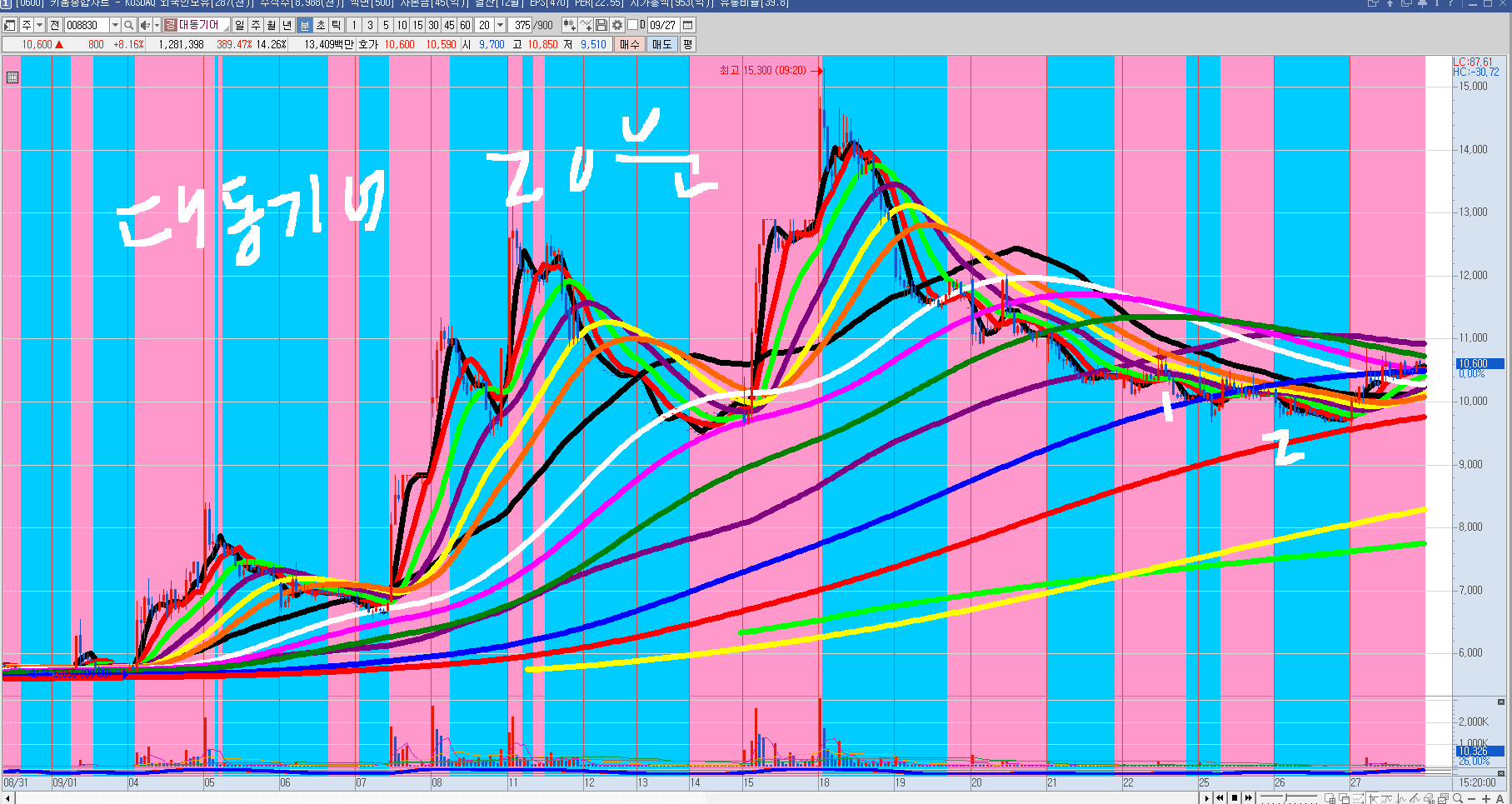Switch to 일 (daily) chart period

[x=240, y=25]
